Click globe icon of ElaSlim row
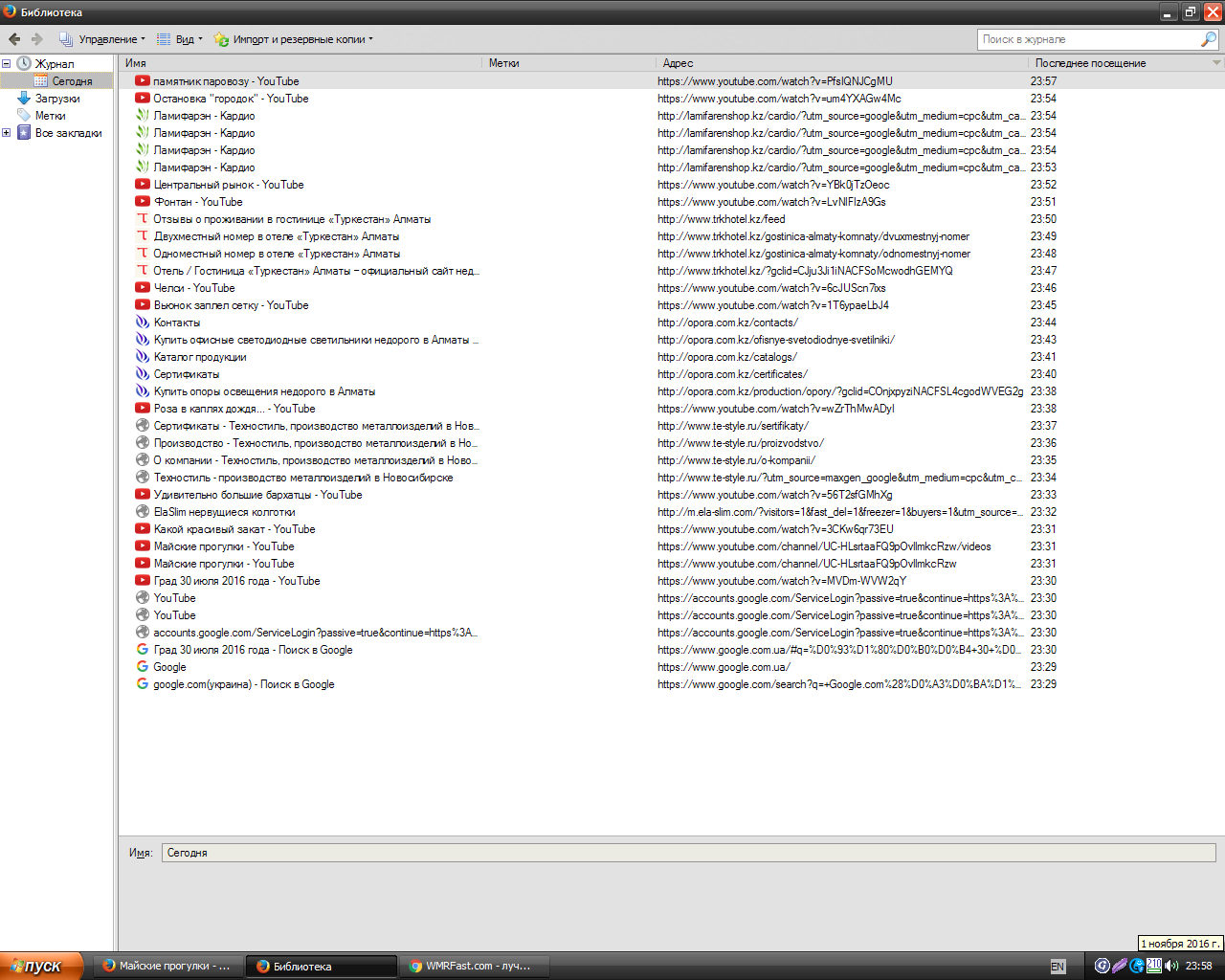1225x980 pixels. click(x=143, y=512)
